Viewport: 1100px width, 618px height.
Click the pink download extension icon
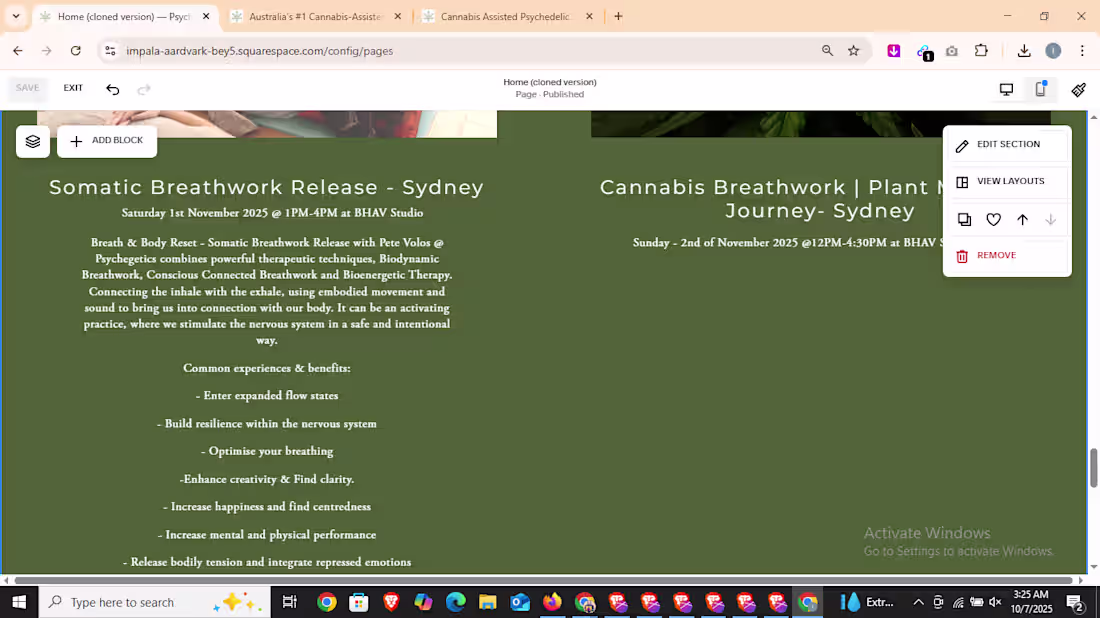tap(894, 51)
